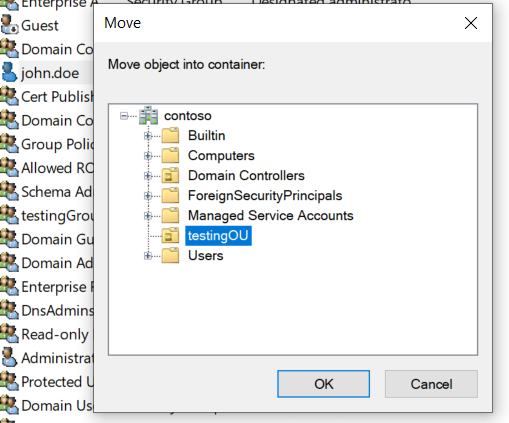The height and width of the screenshot is (423, 509).
Task: Expand the Managed Service Accounts node
Action: click(x=148, y=216)
